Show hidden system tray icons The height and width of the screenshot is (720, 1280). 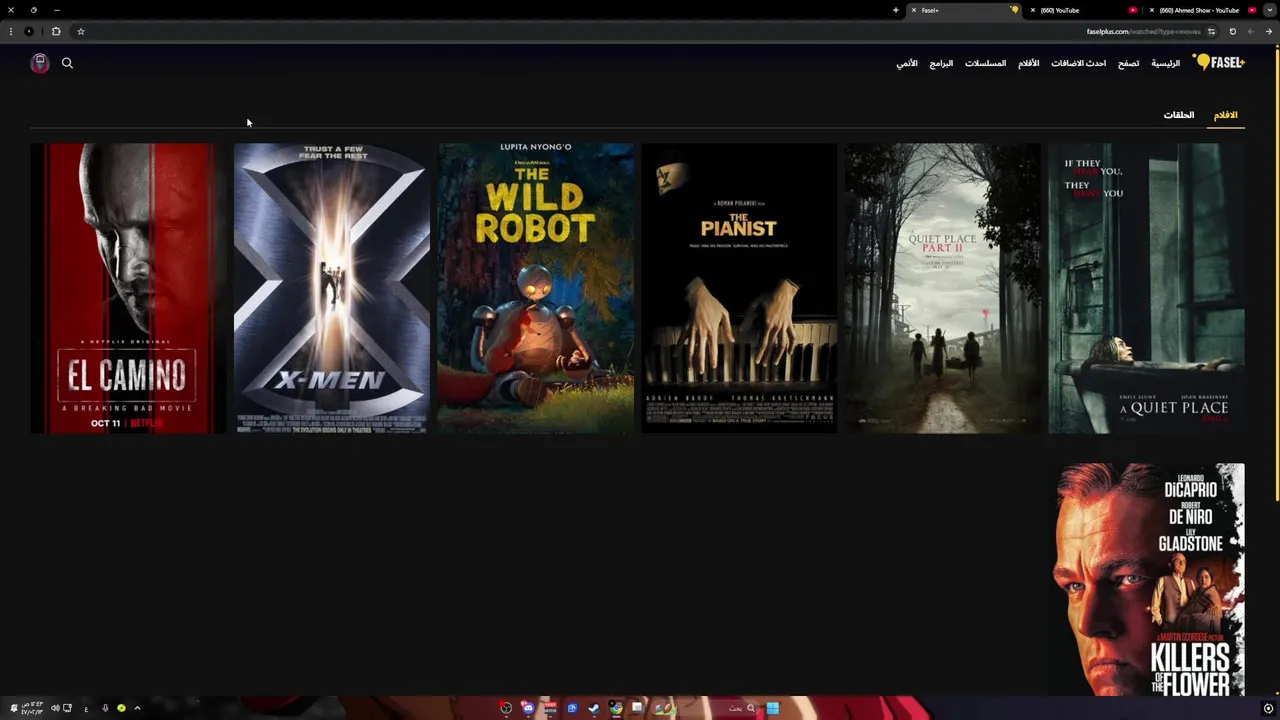[137, 708]
